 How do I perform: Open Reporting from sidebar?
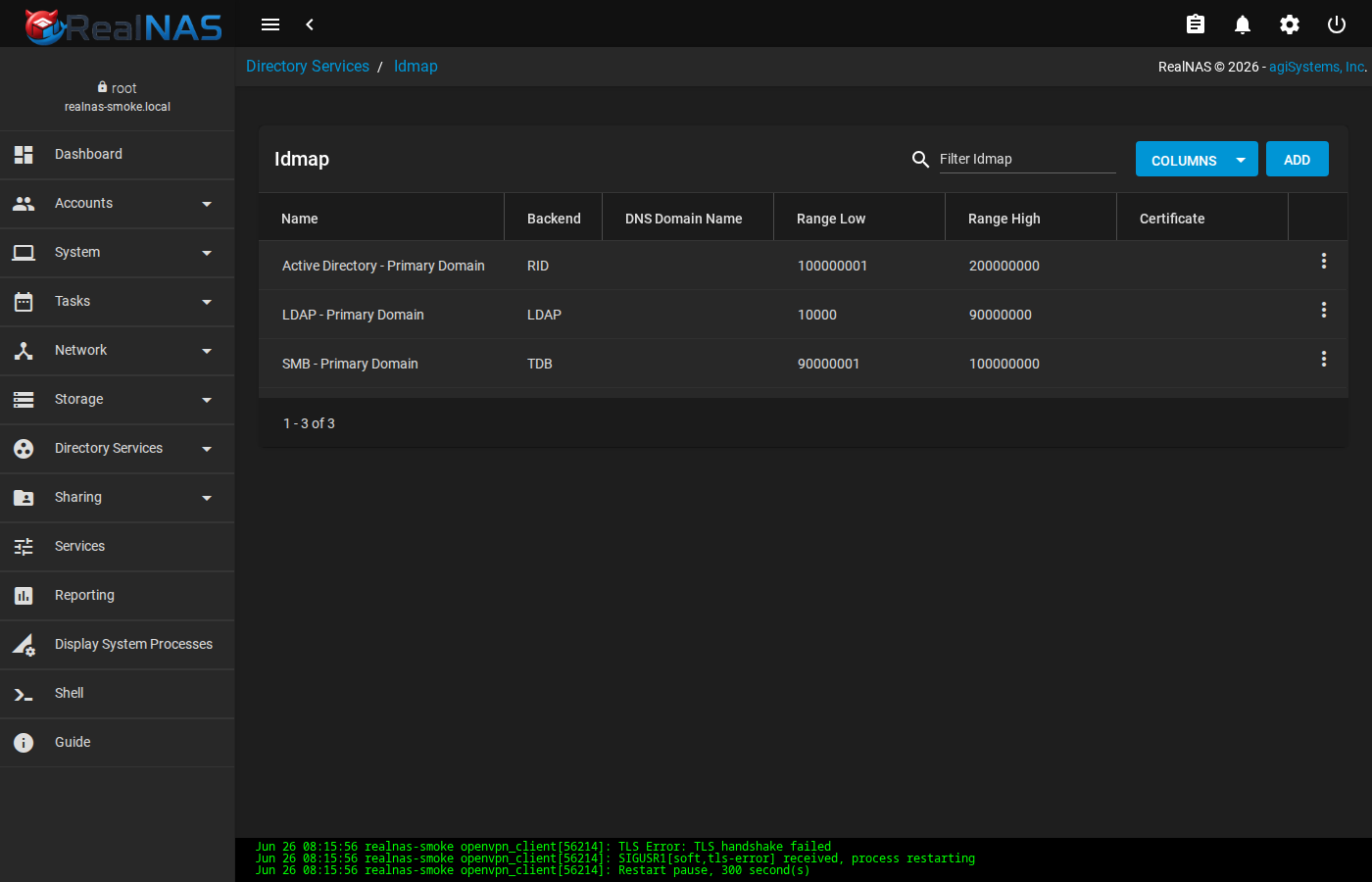tap(118, 595)
